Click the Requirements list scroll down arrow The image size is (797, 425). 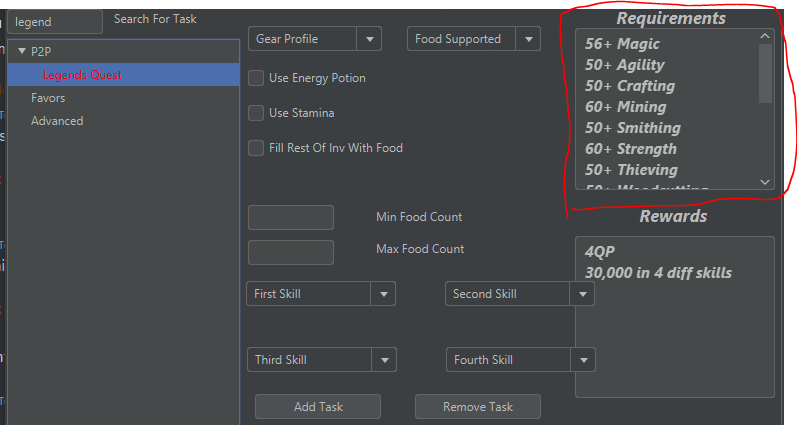pos(765,182)
